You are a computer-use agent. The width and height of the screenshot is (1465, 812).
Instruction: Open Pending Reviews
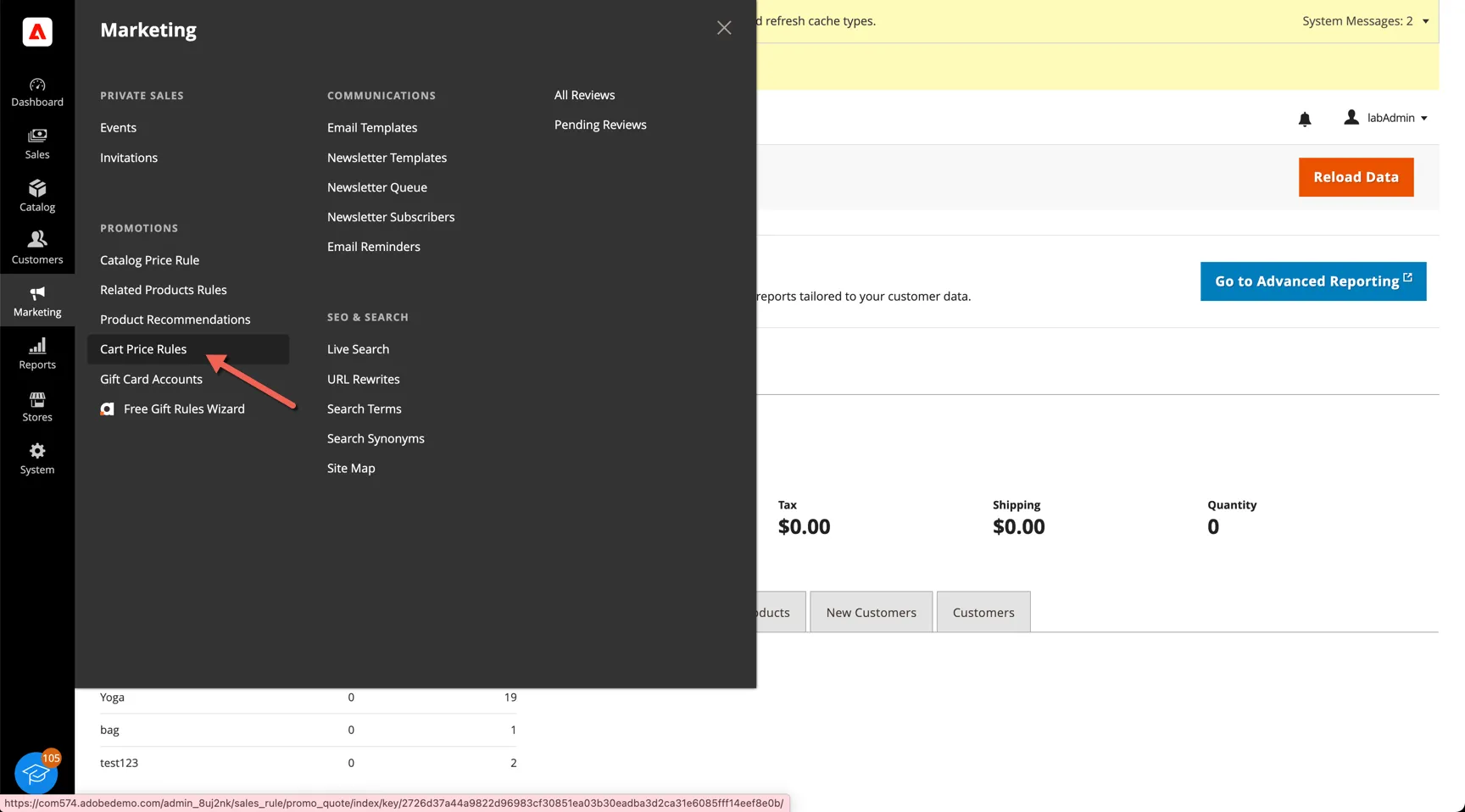pyautogui.click(x=600, y=125)
